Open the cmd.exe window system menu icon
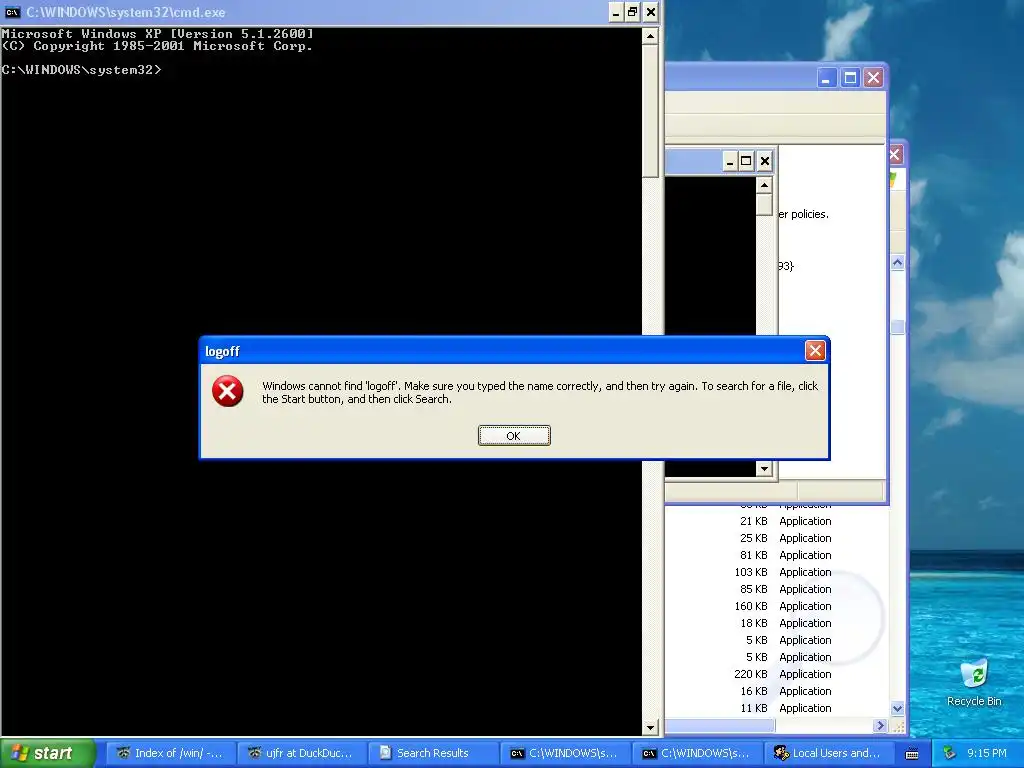Image resolution: width=1024 pixels, height=768 pixels. click(x=12, y=12)
